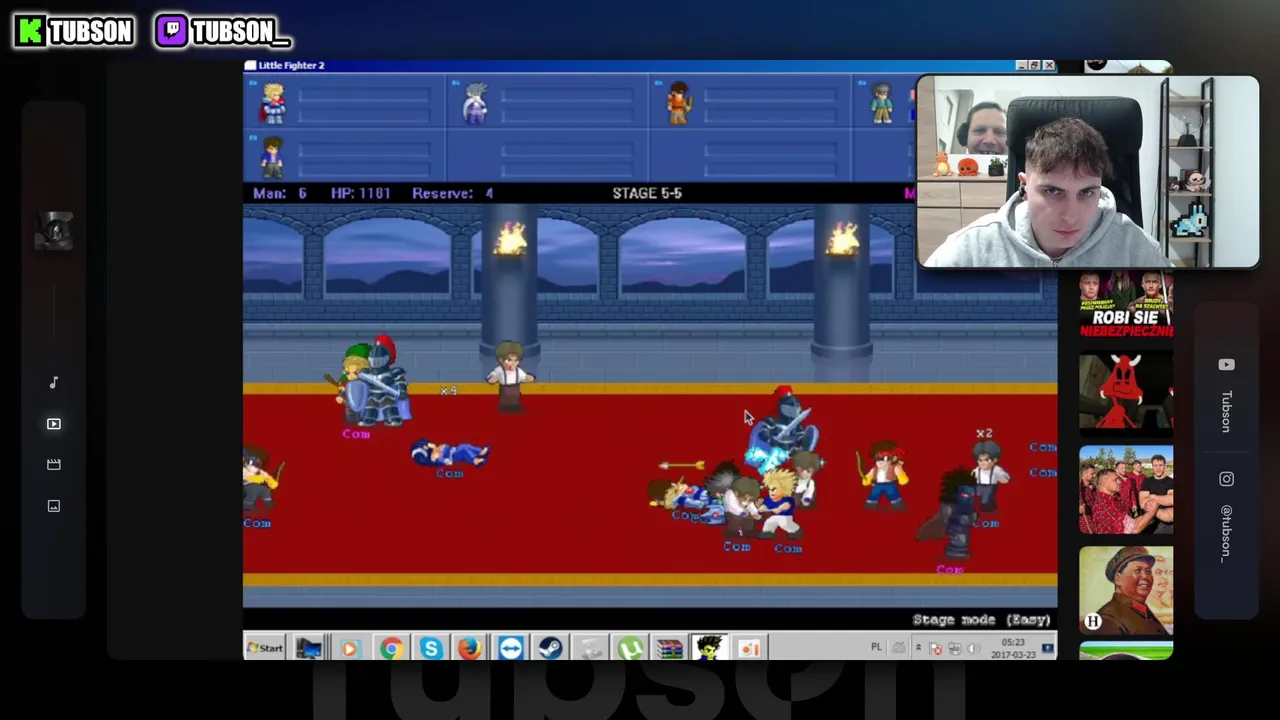Open the red devil character thumbnail
Screen dimensions: 1280x720
pyautogui.click(x=1126, y=393)
